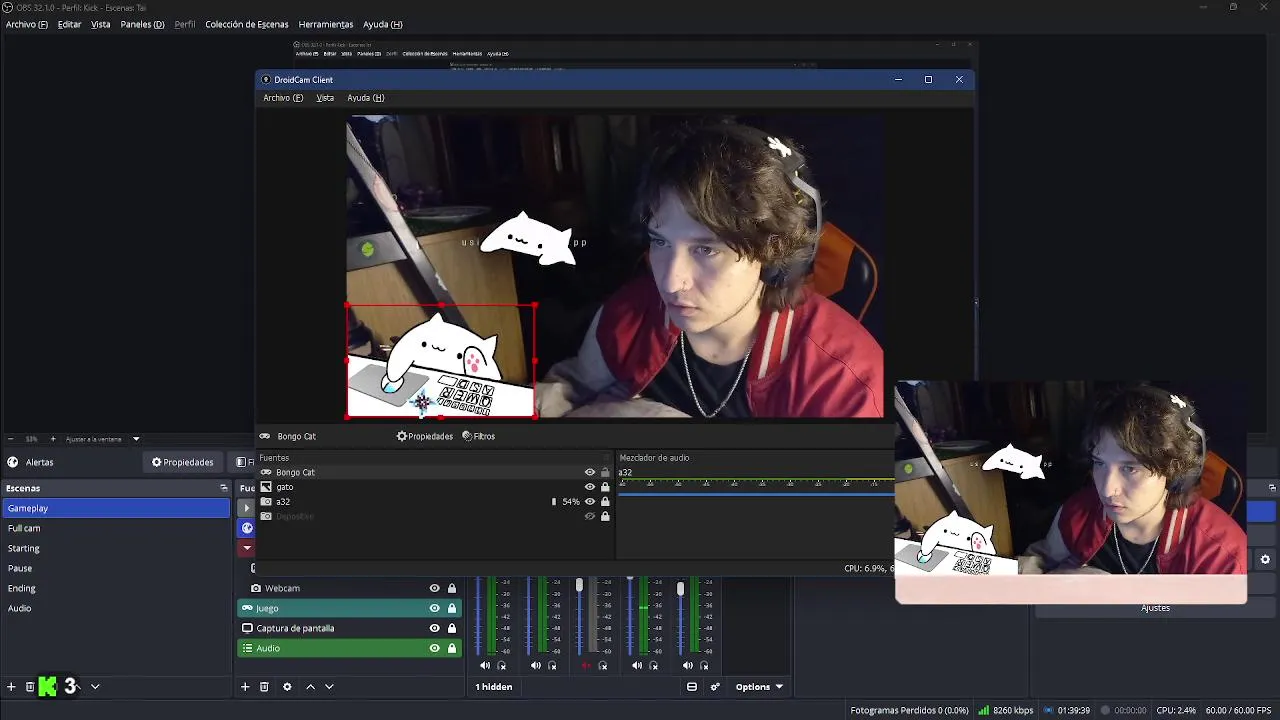This screenshot has height=720, width=1280.
Task: Move selected source up in list
Action: 310,687
